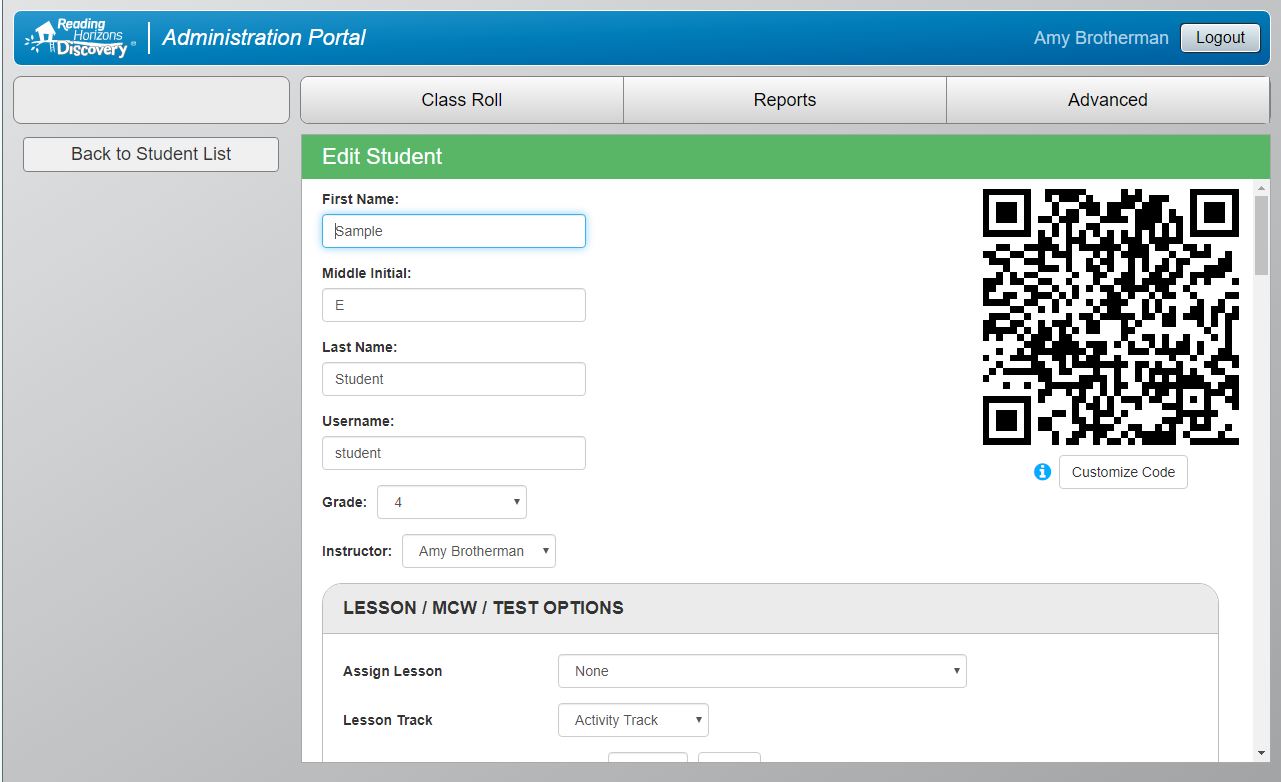Click into the Middle Initial field

[453, 305]
